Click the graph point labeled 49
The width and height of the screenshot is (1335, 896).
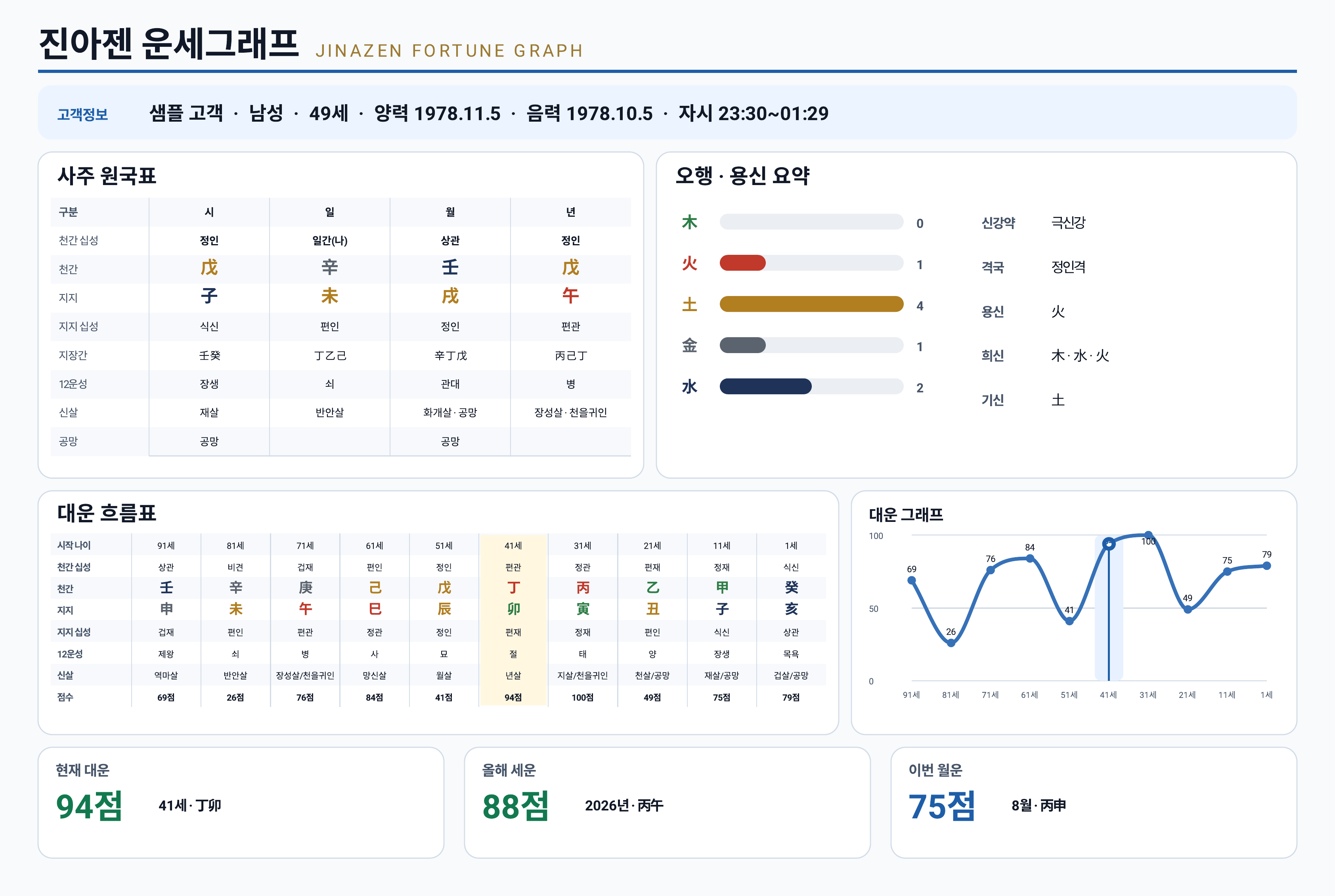[x=1188, y=609]
